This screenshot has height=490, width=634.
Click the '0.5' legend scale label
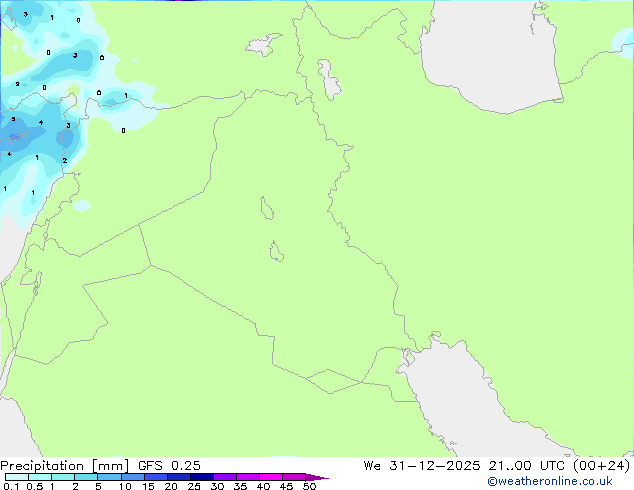click(35, 486)
